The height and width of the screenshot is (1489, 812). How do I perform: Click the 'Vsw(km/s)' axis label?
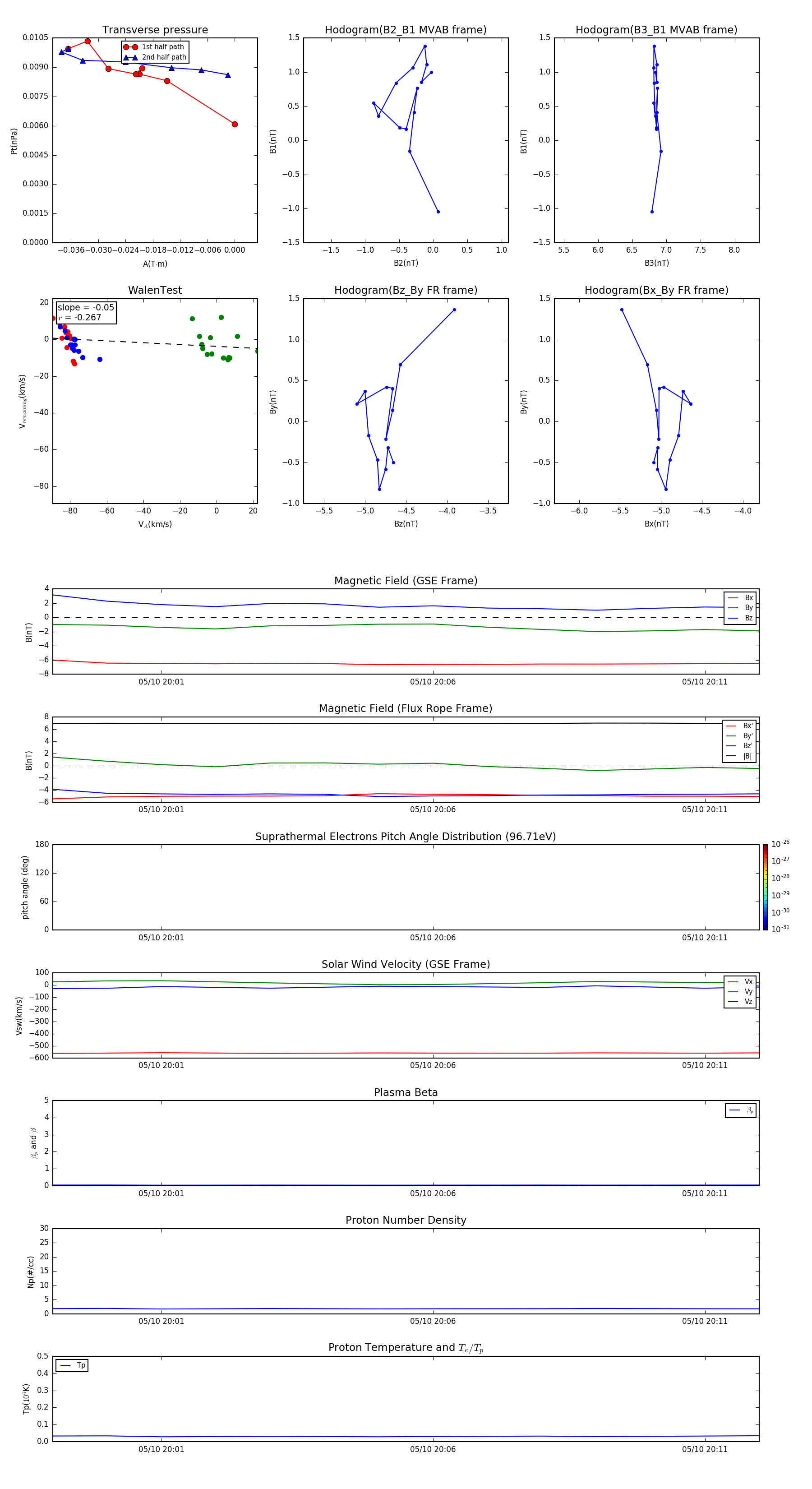coord(18,1016)
